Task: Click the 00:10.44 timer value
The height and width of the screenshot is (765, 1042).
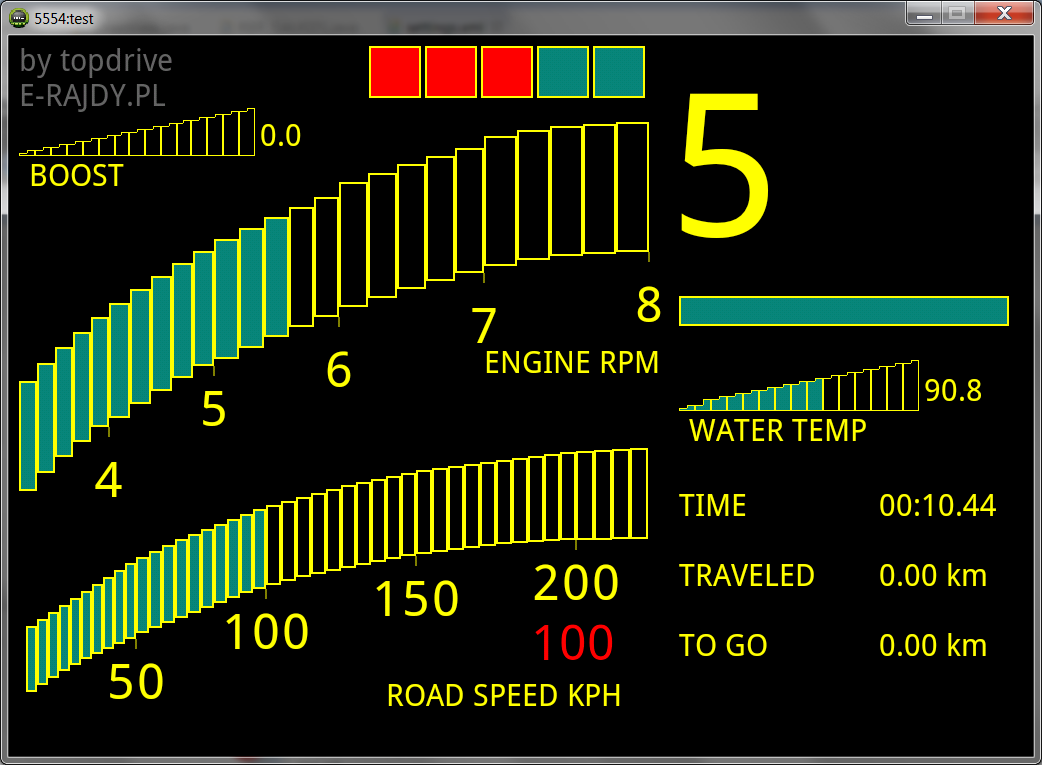Action: [x=937, y=506]
